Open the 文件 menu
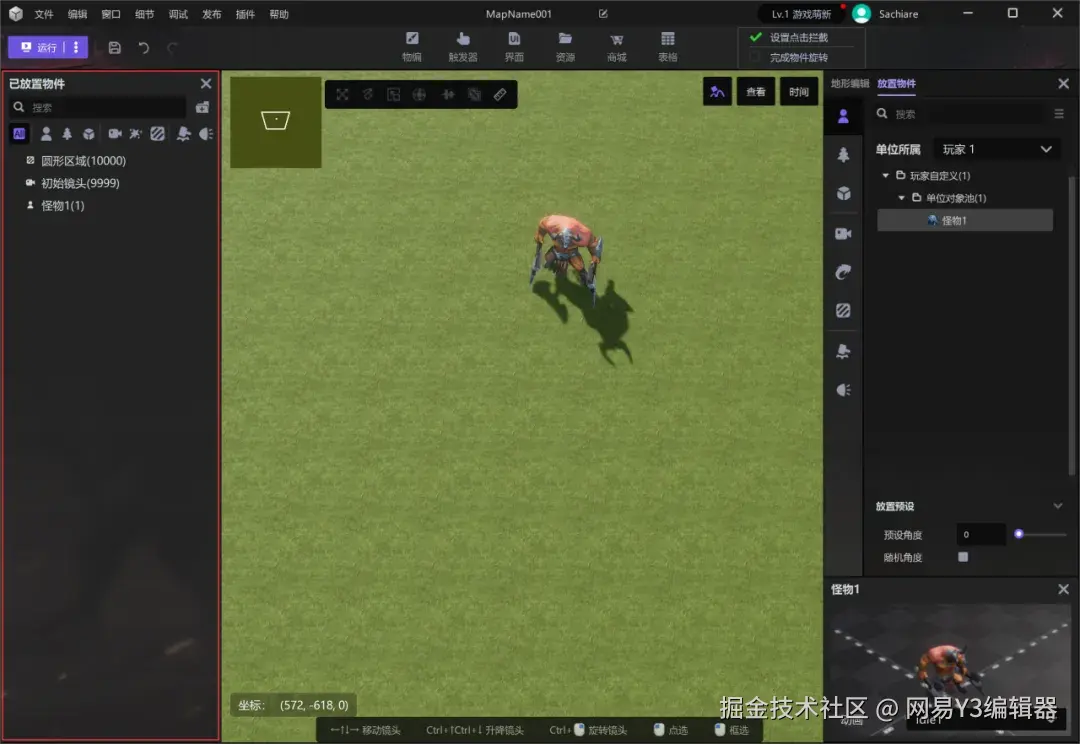Image resolution: width=1080 pixels, height=744 pixels. (x=44, y=14)
